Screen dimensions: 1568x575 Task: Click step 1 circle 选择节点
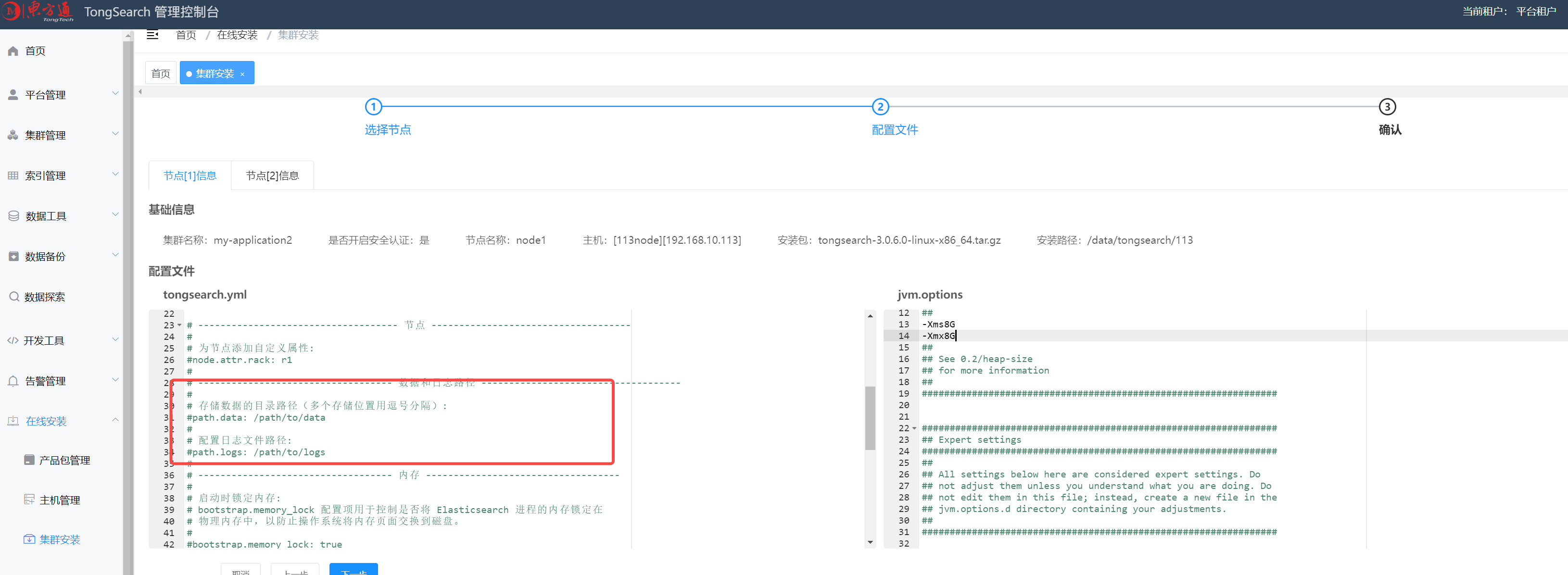[373, 107]
